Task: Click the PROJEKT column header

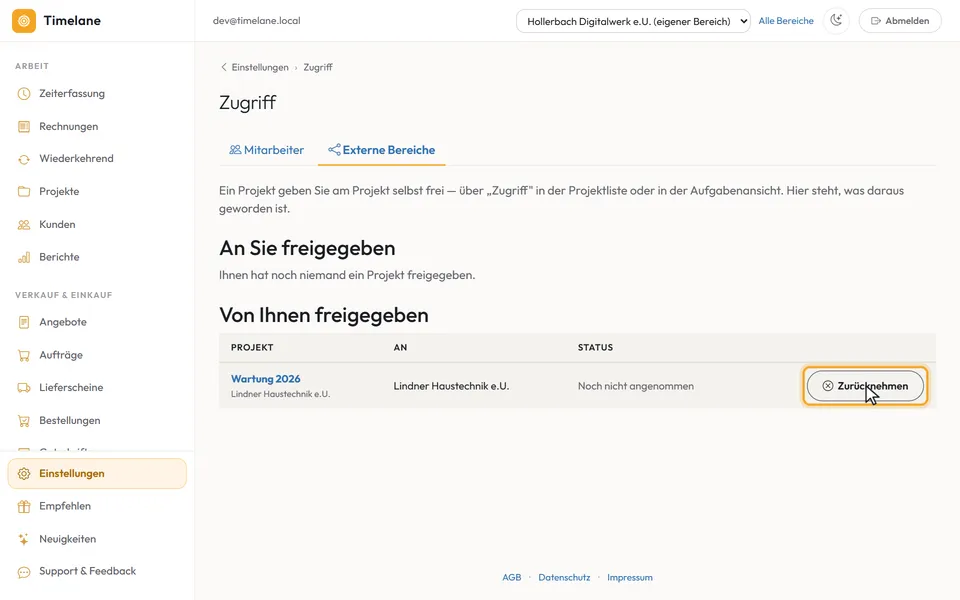Action: tap(252, 347)
